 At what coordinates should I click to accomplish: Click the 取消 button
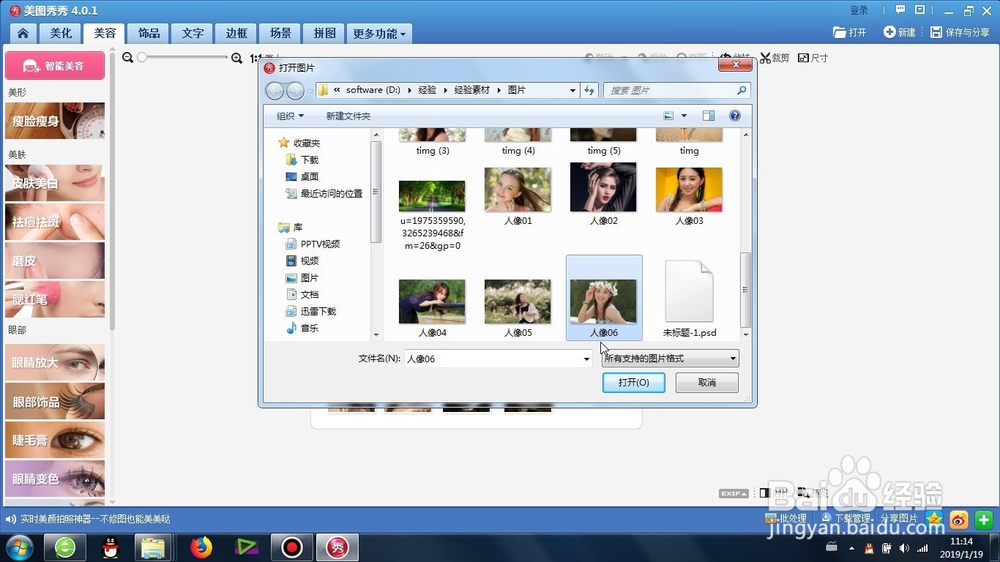[x=707, y=382]
